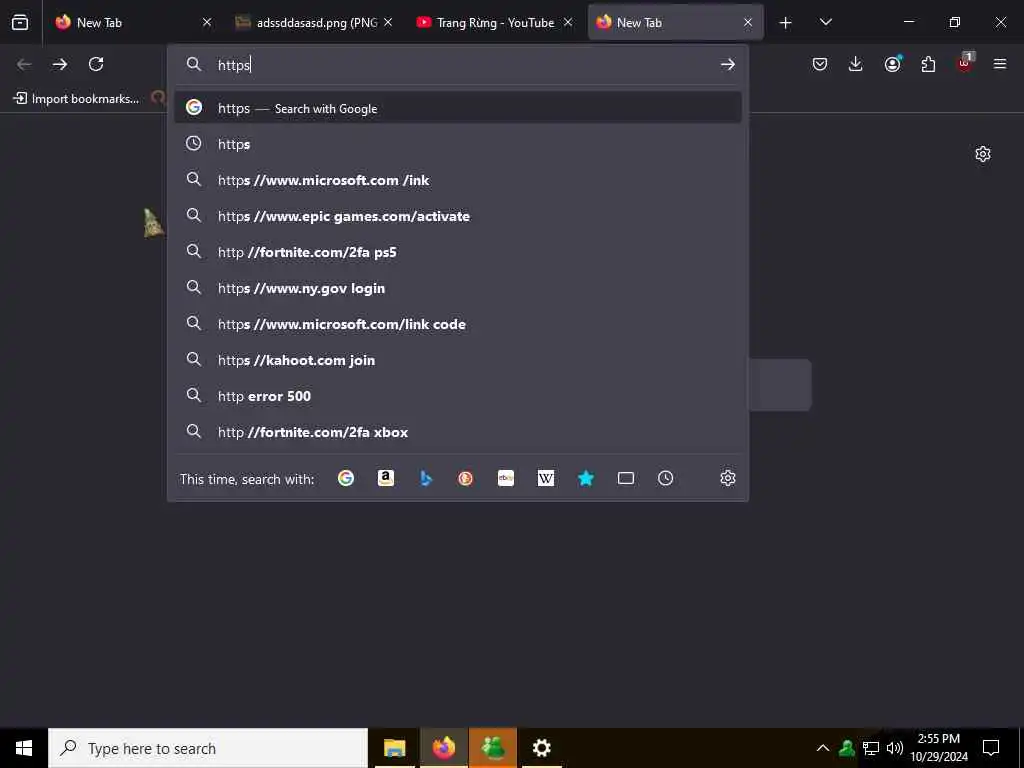Screen dimensions: 1024x768
Task: Open the Firefox application menu
Action: pos(1000,64)
